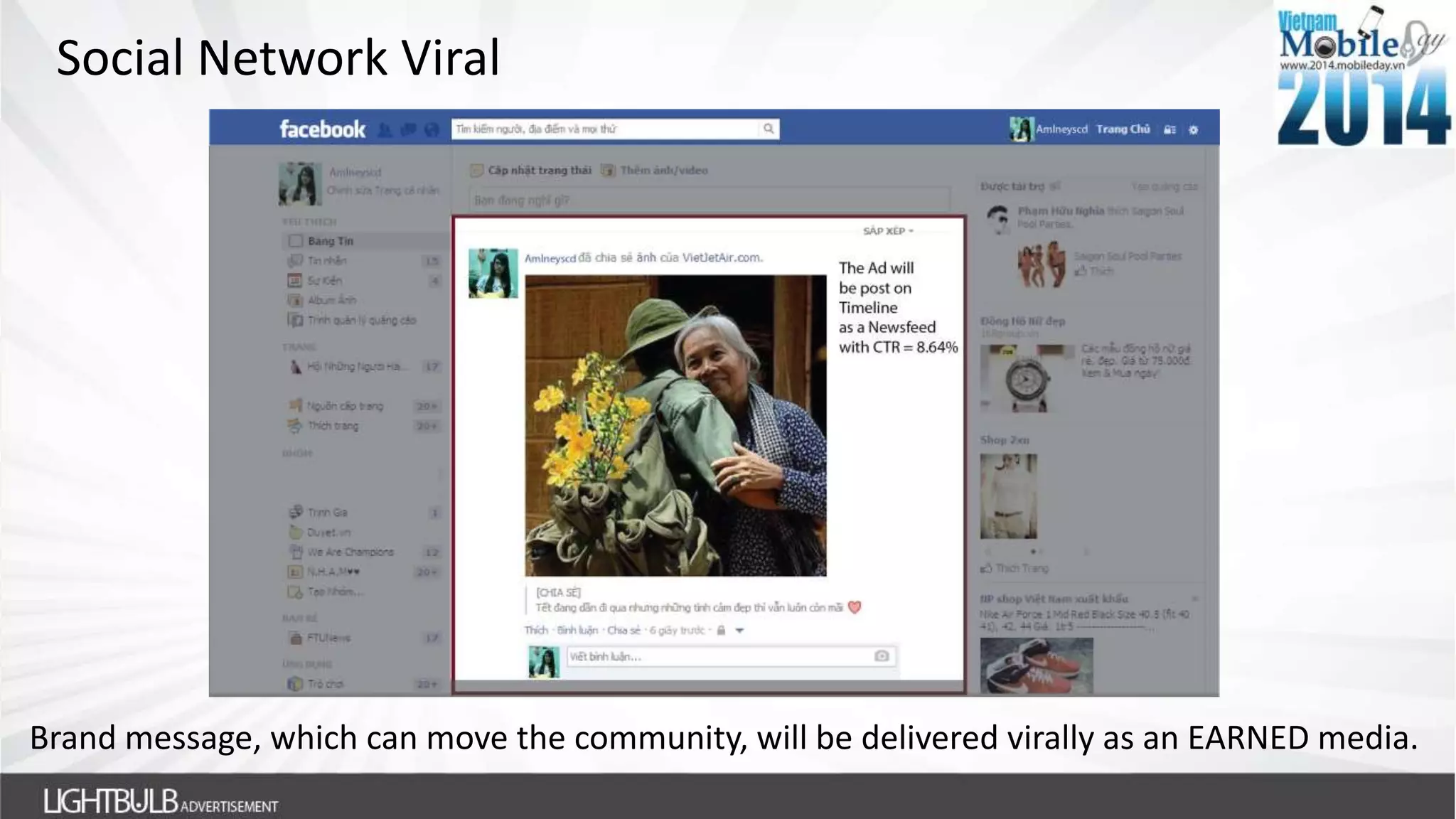The height and width of the screenshot is (819, 1456).
Task: Open Tin nhắn in left sidebar
Action: tap(363, 261)
